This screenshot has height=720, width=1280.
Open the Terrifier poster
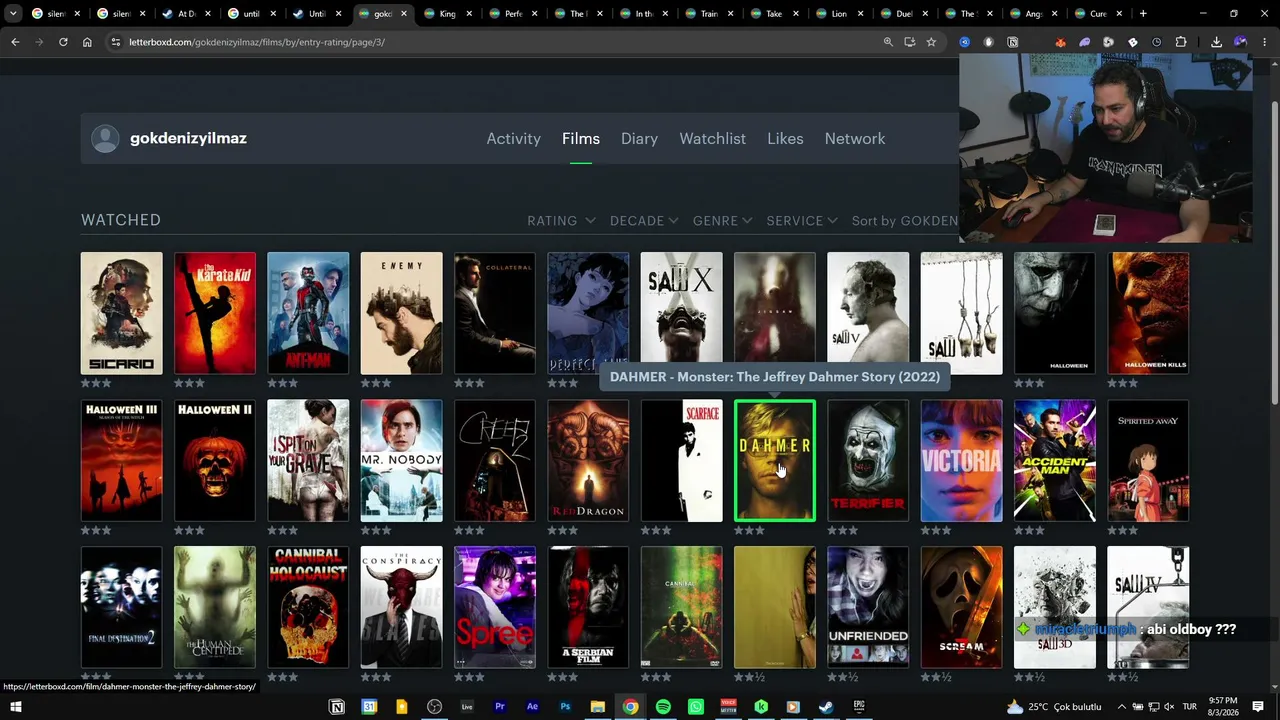868,461
